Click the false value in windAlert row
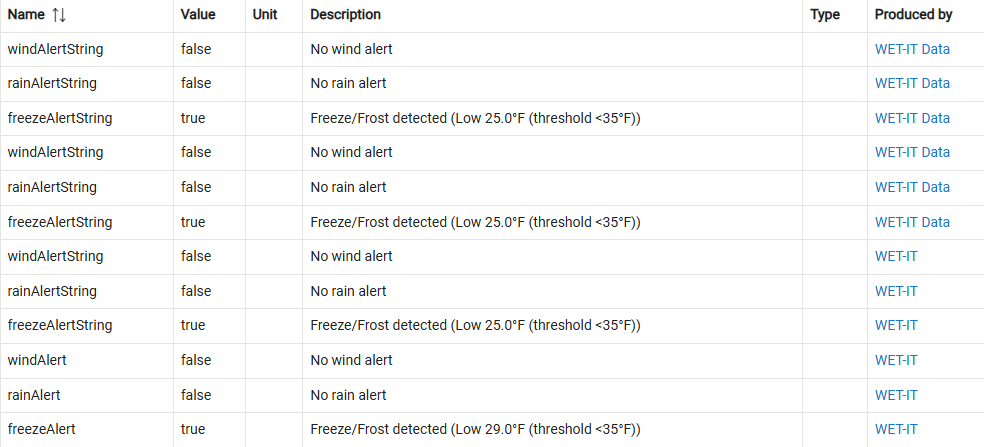984x447 pixels. click(x=196, y=360)
